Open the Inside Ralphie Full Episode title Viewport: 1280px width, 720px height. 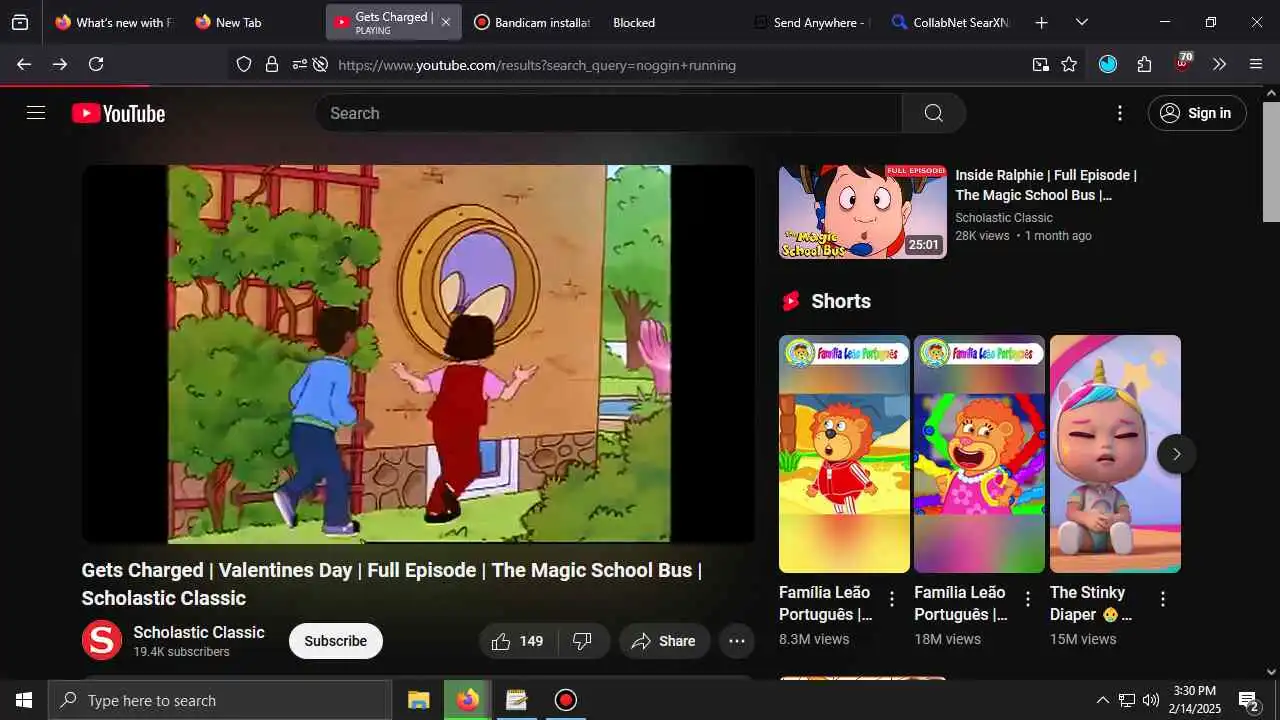coord(1046,185)
